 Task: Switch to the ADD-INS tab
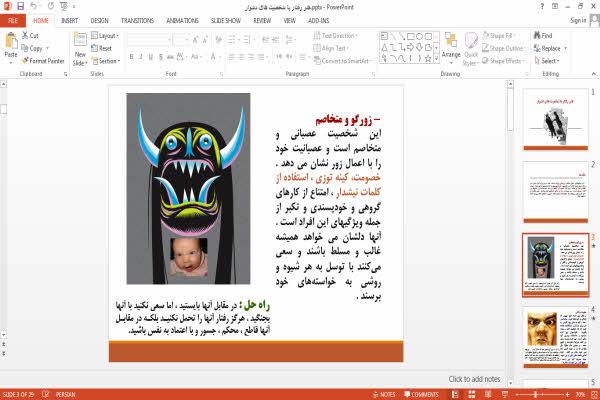(318, 21)
